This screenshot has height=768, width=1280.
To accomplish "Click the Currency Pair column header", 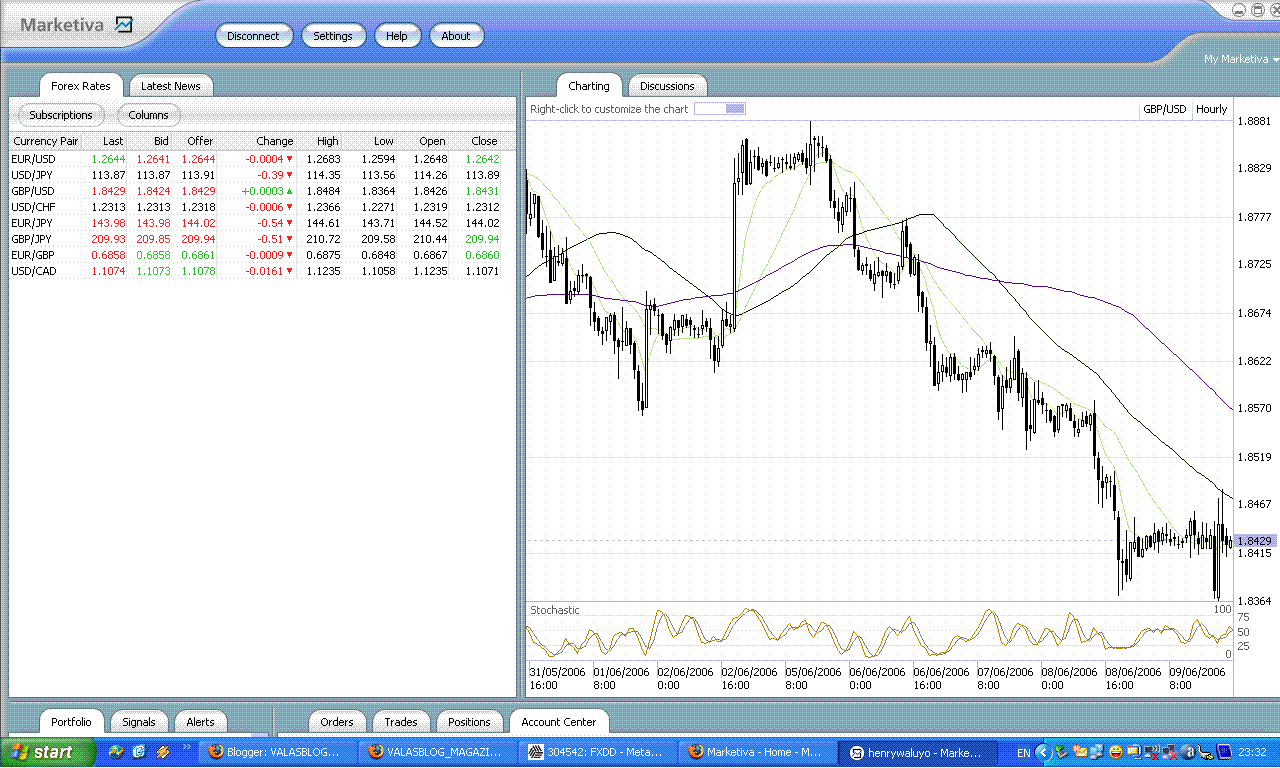I will (46, 141).
